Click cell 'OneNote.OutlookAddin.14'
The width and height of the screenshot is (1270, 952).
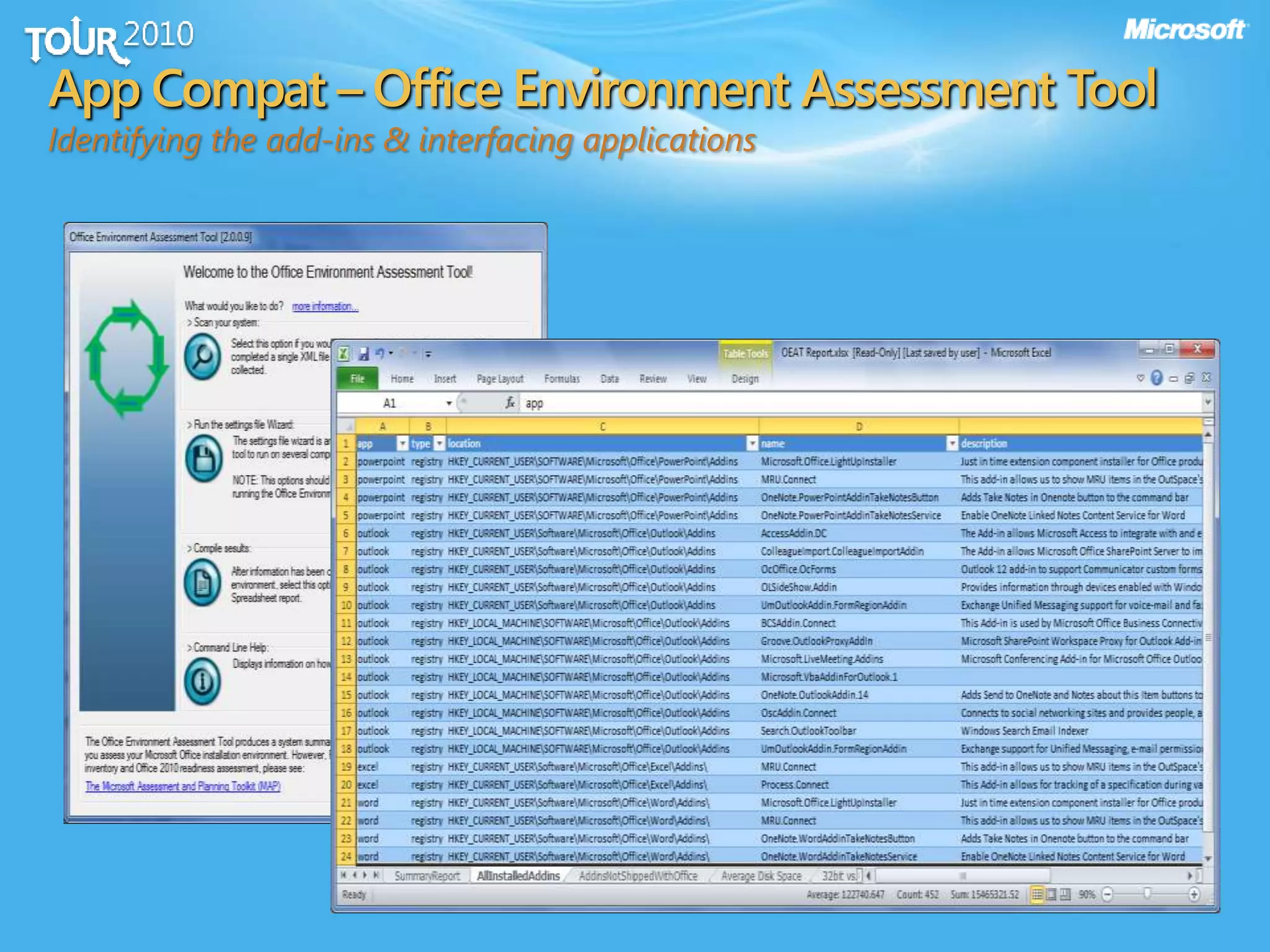[x=859, y=695]
